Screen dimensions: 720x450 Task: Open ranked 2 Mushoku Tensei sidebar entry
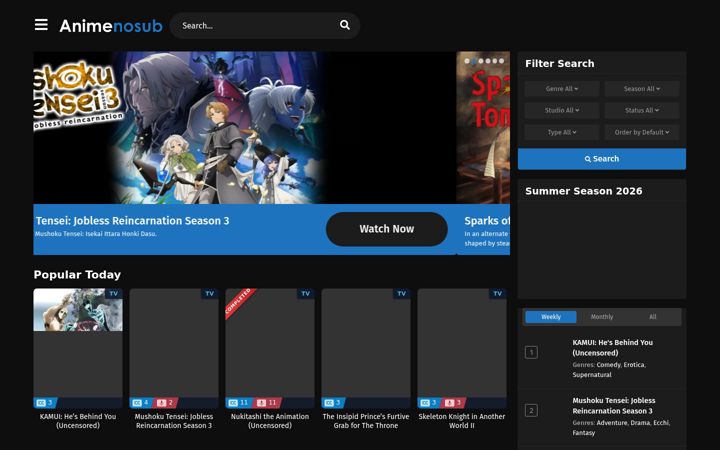(x=613, y=405)
